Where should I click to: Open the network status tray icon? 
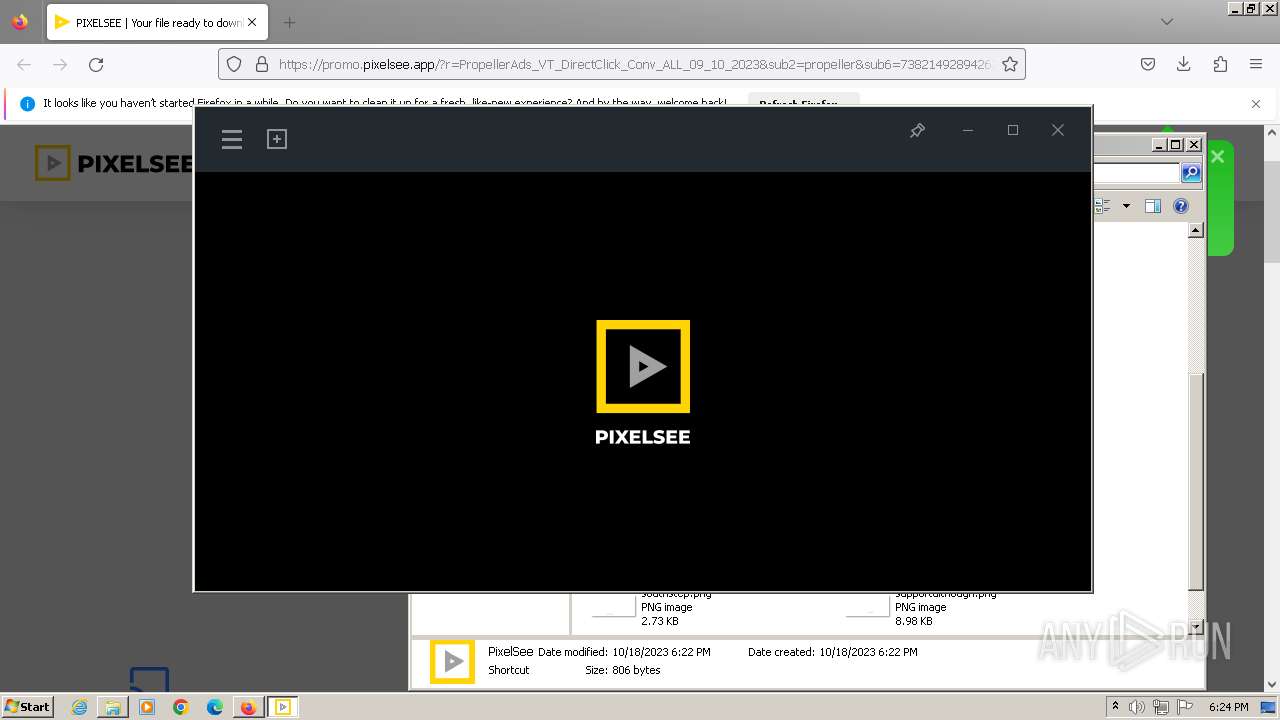pyautogui.click(x=1161, y=707)
